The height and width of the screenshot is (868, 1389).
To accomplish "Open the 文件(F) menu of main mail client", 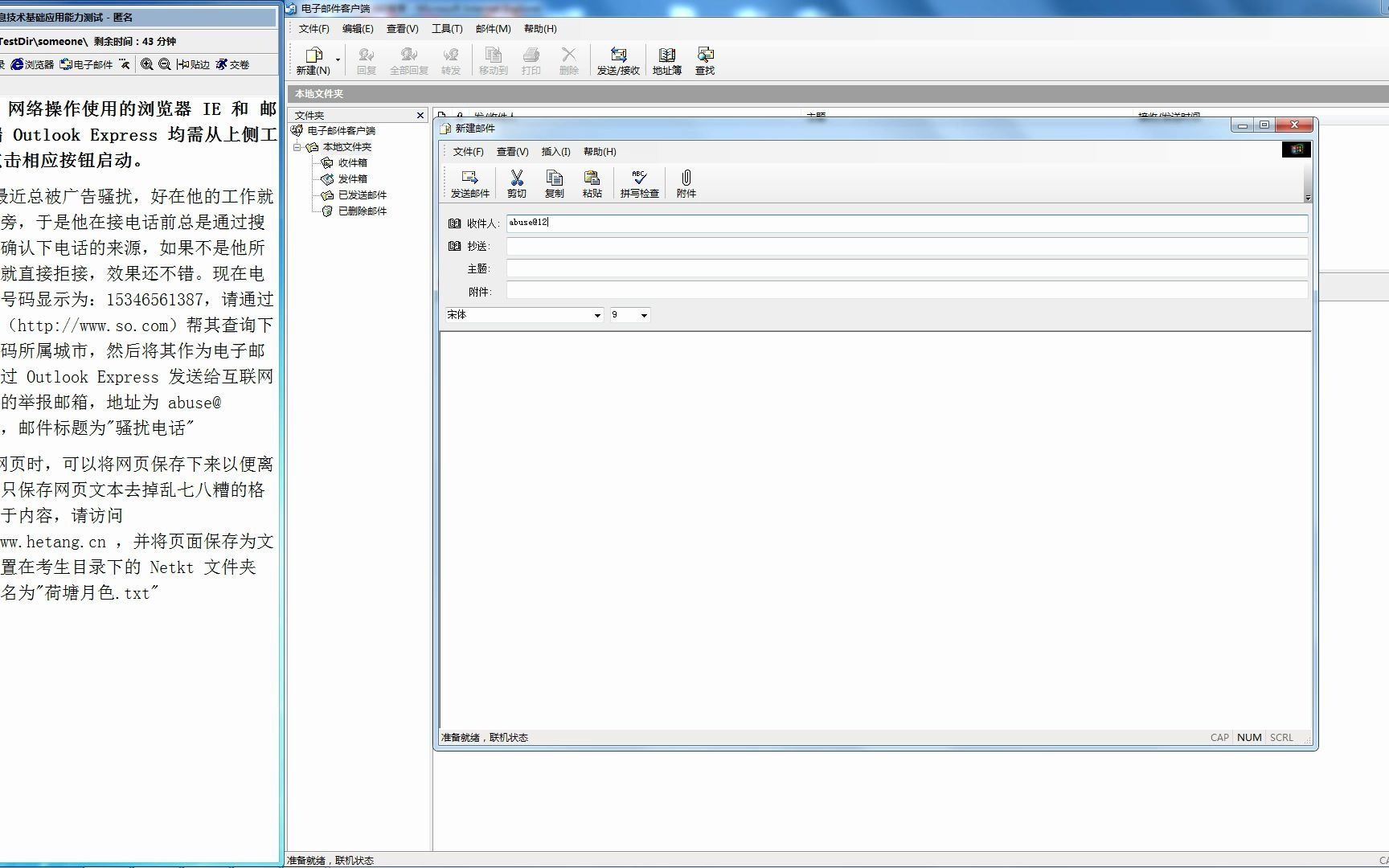I will click(314, 28).
